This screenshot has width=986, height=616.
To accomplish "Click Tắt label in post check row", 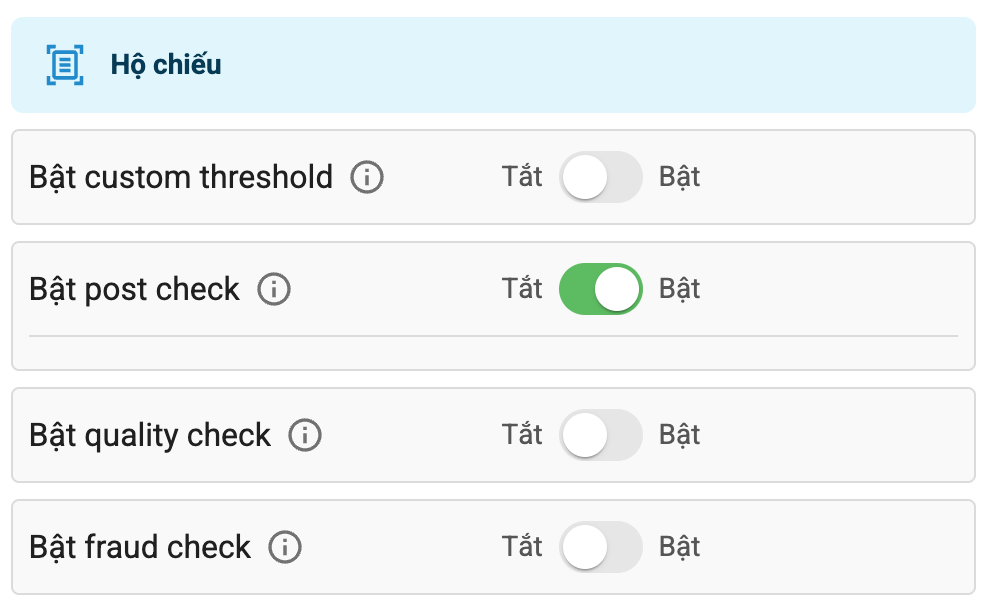I will click(522, 290).
